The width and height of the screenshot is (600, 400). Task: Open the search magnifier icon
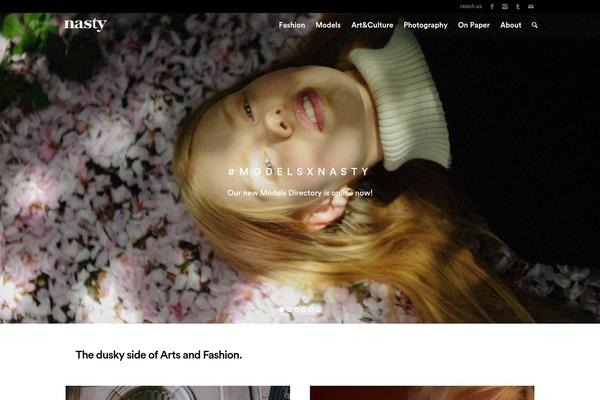click(535, 25)
